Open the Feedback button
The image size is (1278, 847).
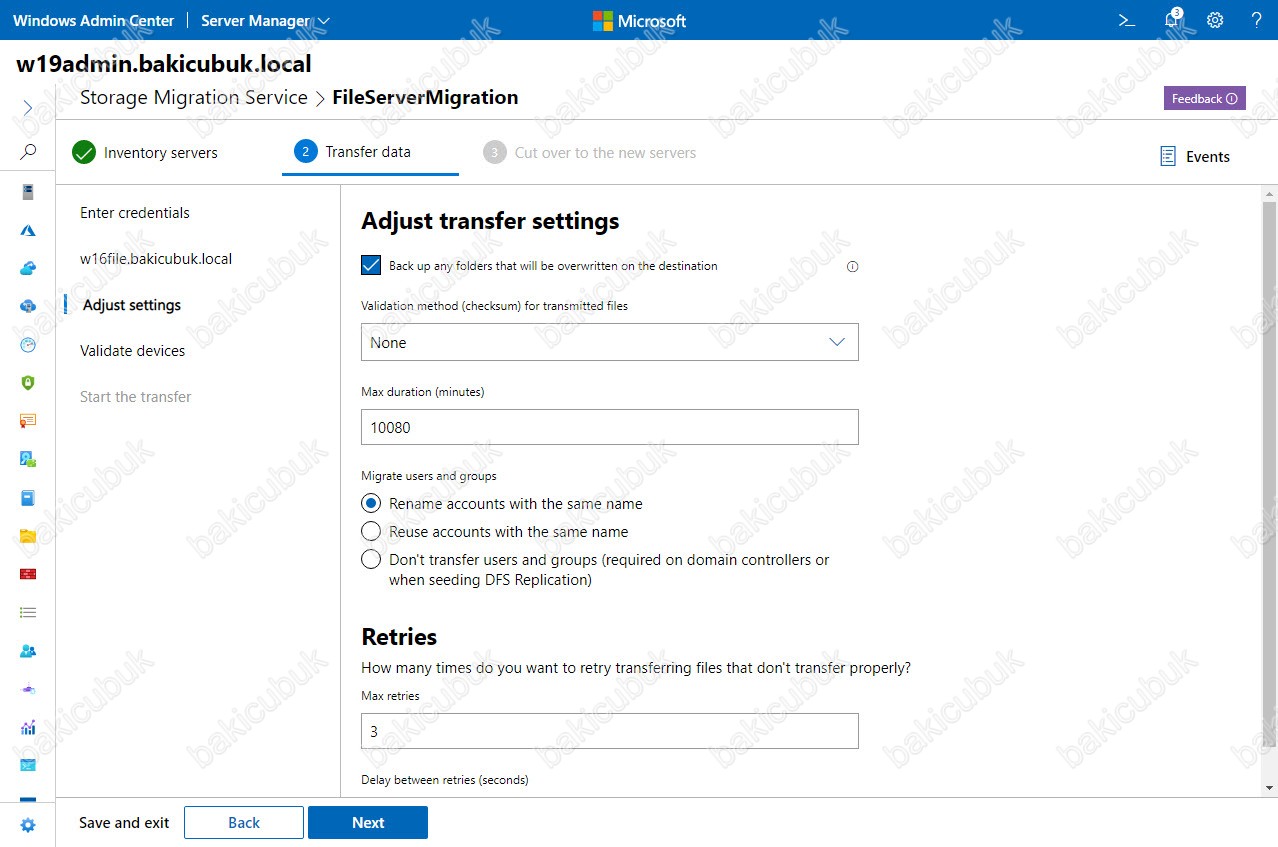point(1204,98)
